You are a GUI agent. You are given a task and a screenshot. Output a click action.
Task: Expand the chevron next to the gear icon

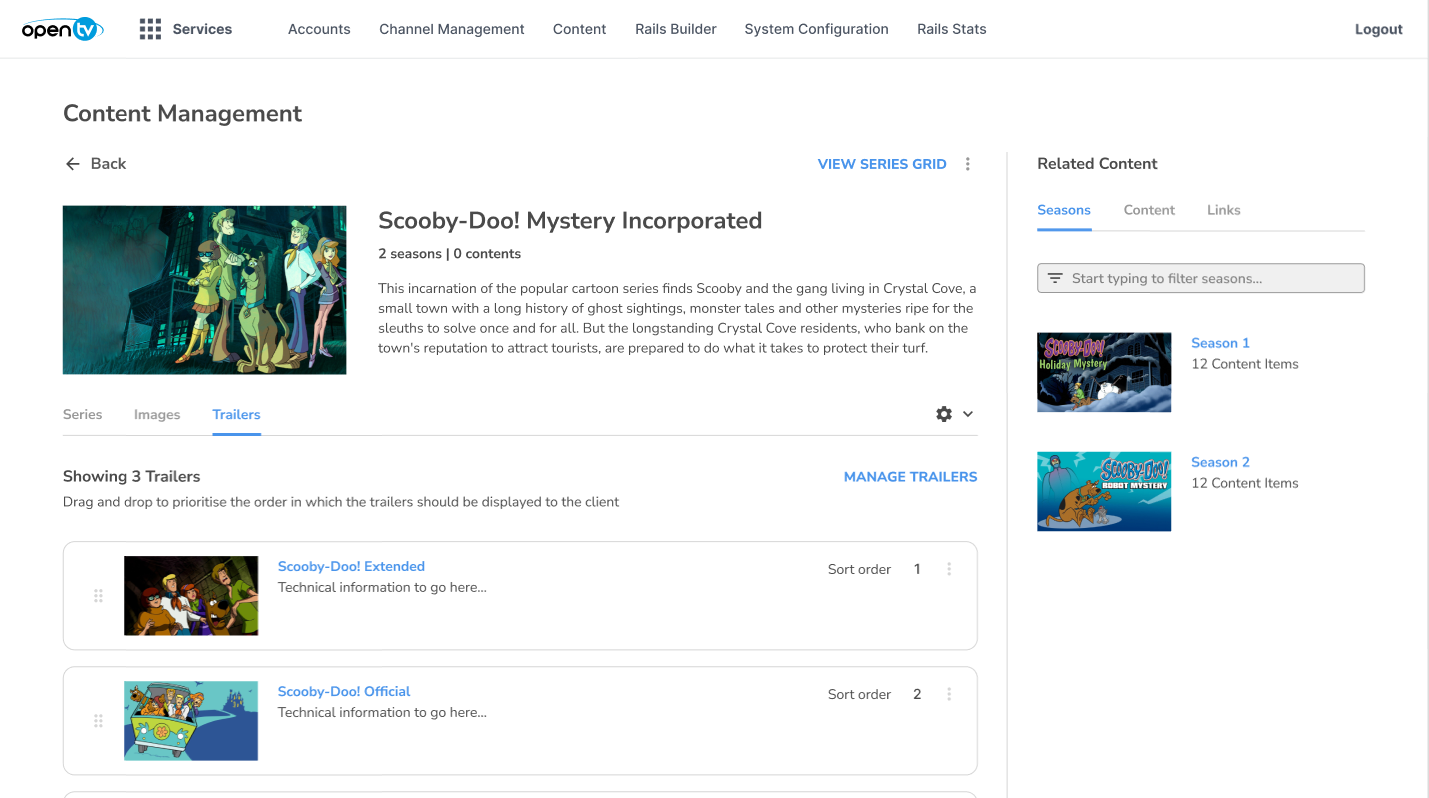pos(968,414)
